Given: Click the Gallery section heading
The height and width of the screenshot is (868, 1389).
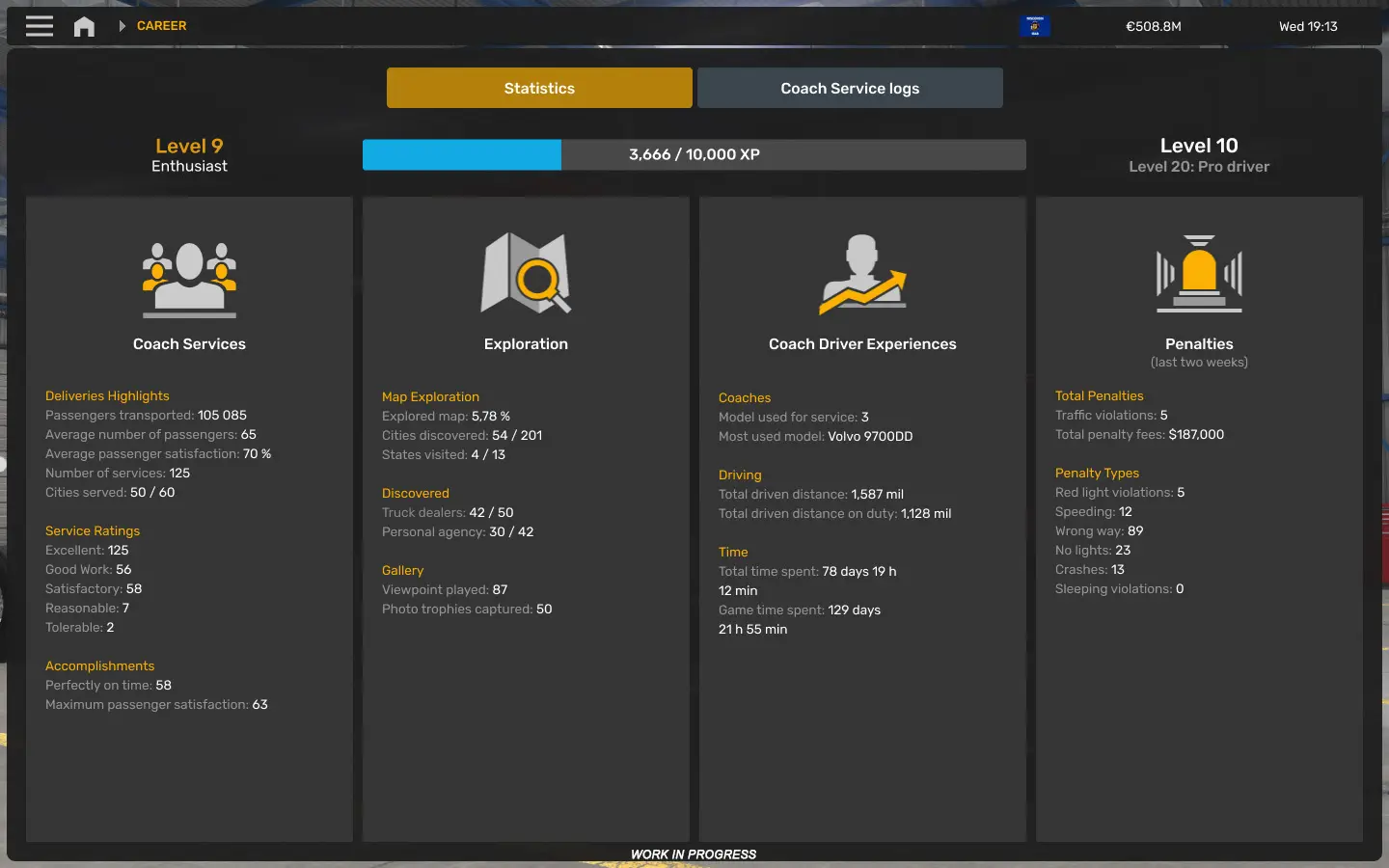Looking at the screenshot, I should click(402, 570).
